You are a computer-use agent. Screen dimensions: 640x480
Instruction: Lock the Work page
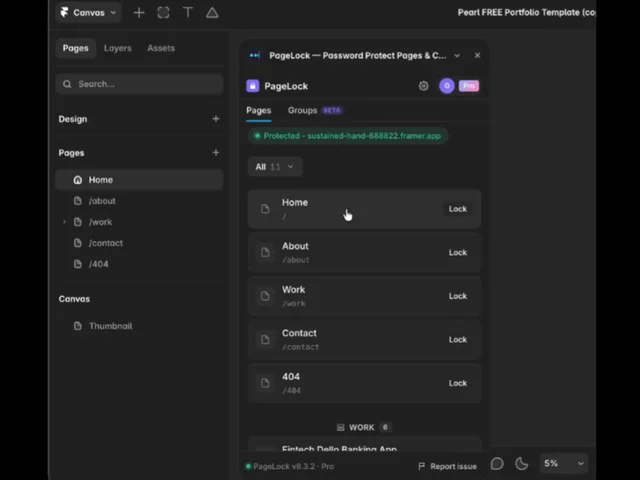tap(458, 296)
